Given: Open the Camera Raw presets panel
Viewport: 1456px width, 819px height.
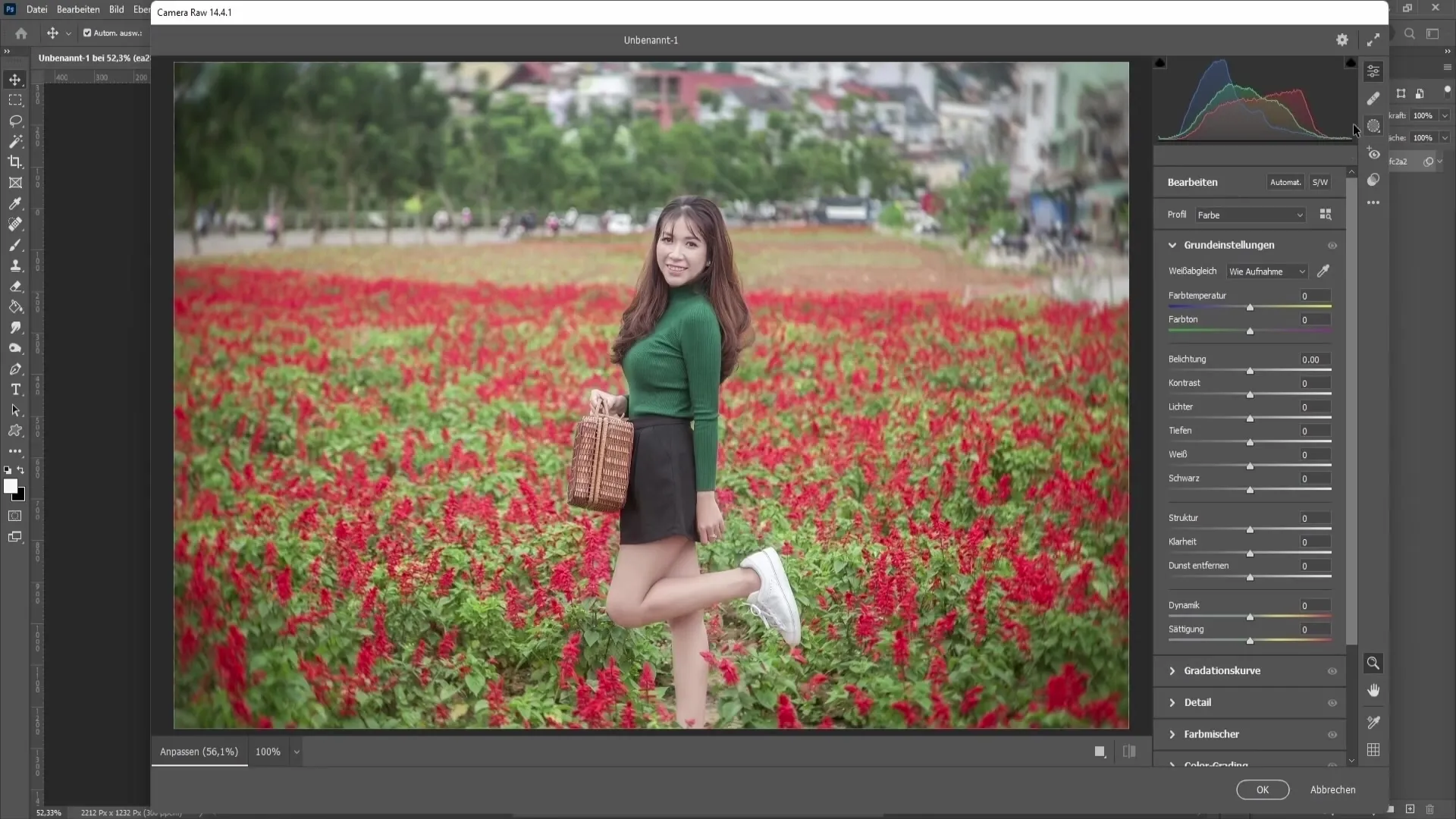Looking at the screenshot, I should 1373,180.
